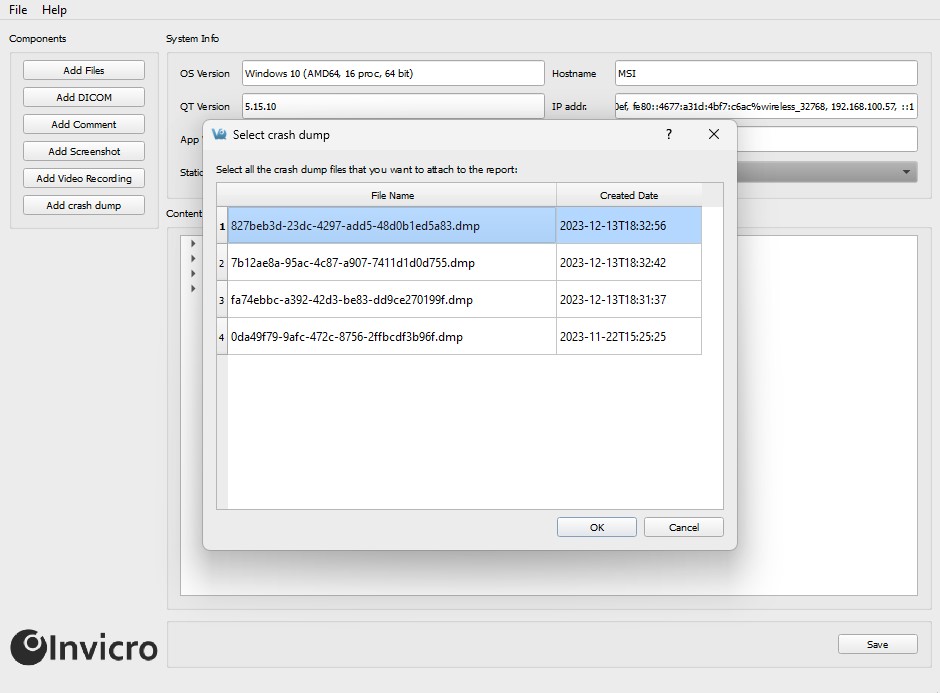The width and height of the screenshot is (940, 693).
Task: Expand the first tree item in Content panel
Action: [x=193, y=243]
